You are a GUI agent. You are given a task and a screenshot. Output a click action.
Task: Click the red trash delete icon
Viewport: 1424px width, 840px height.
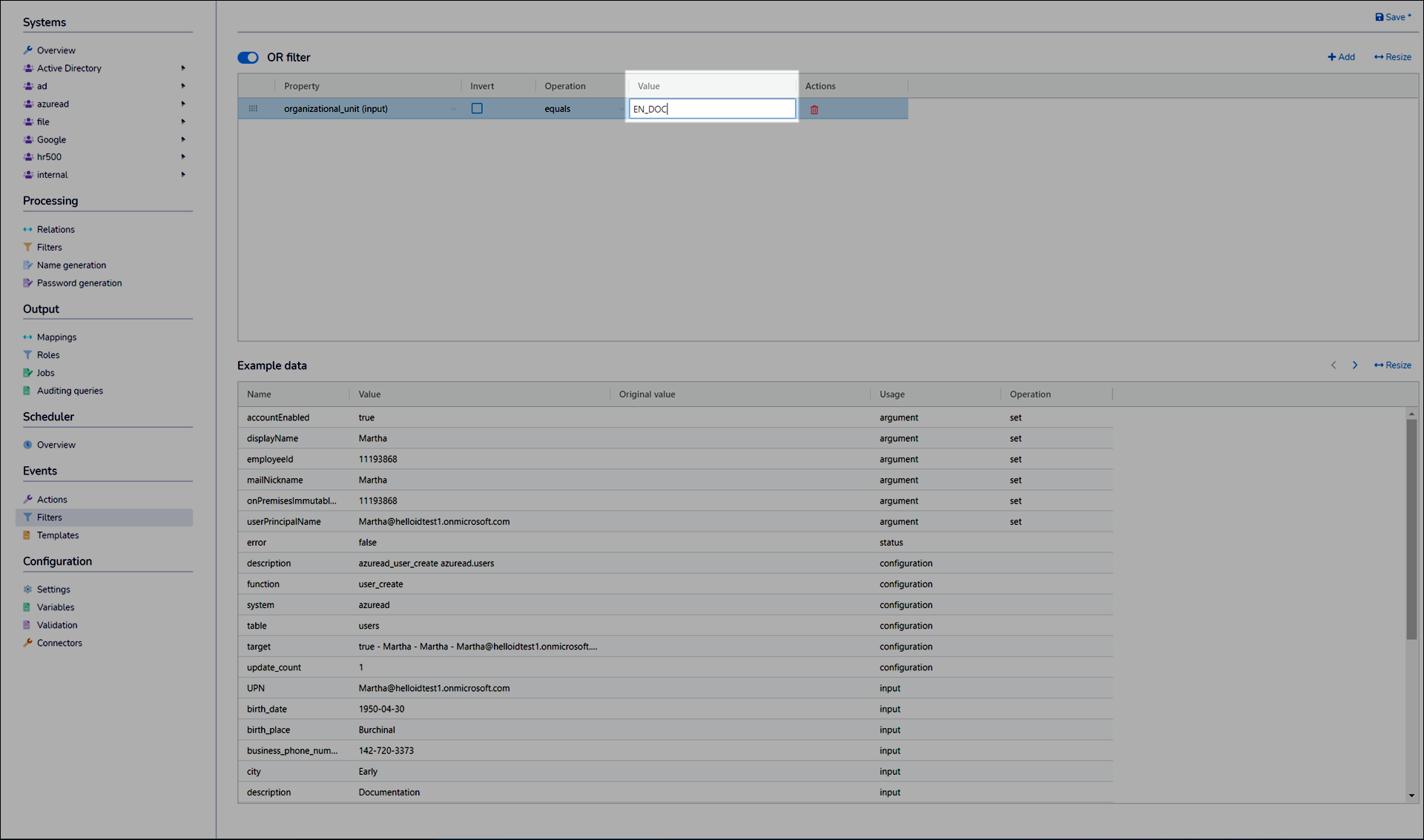(x=814, y=110)
